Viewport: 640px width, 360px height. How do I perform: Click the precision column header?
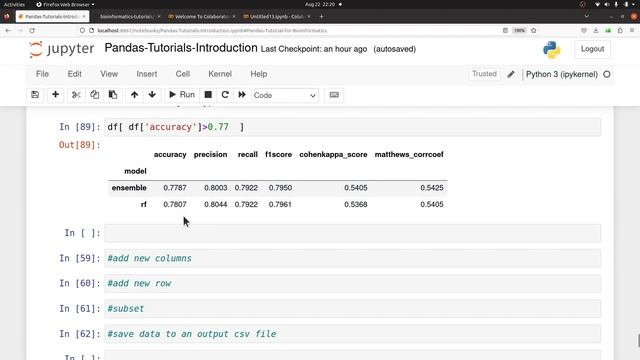(x=210, y=155)
